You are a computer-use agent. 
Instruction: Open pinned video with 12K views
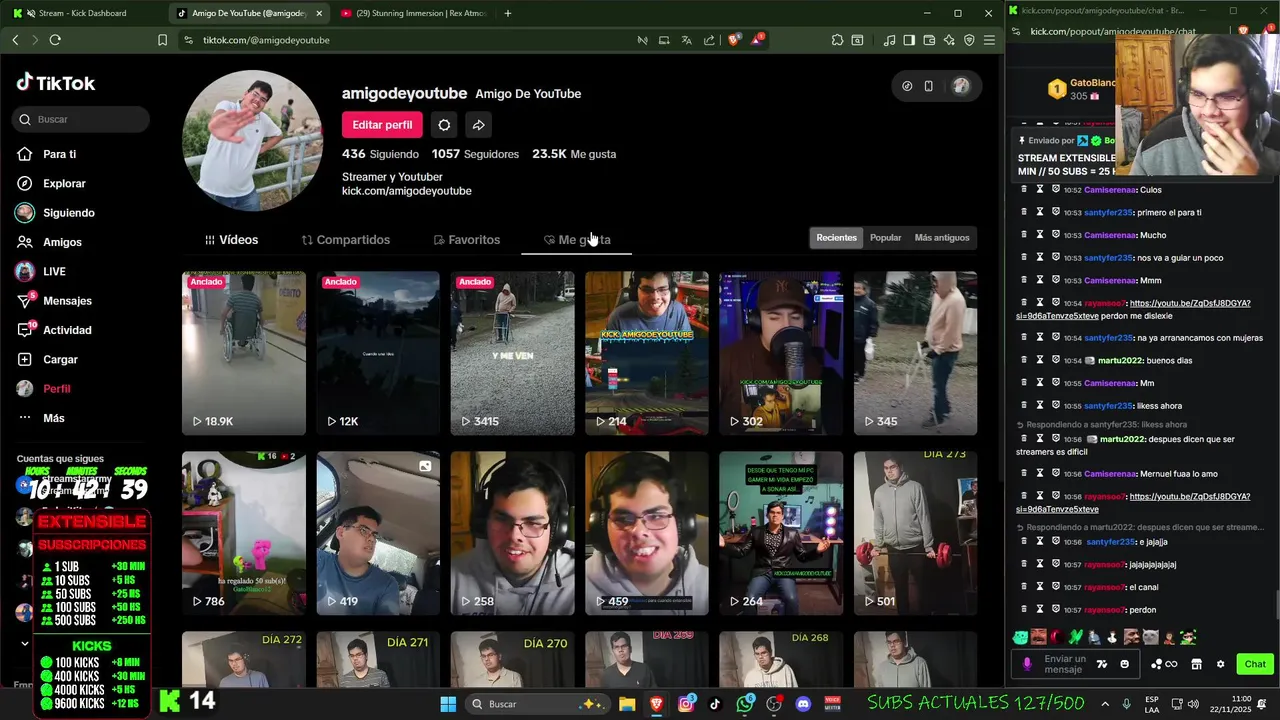(378, 353)
